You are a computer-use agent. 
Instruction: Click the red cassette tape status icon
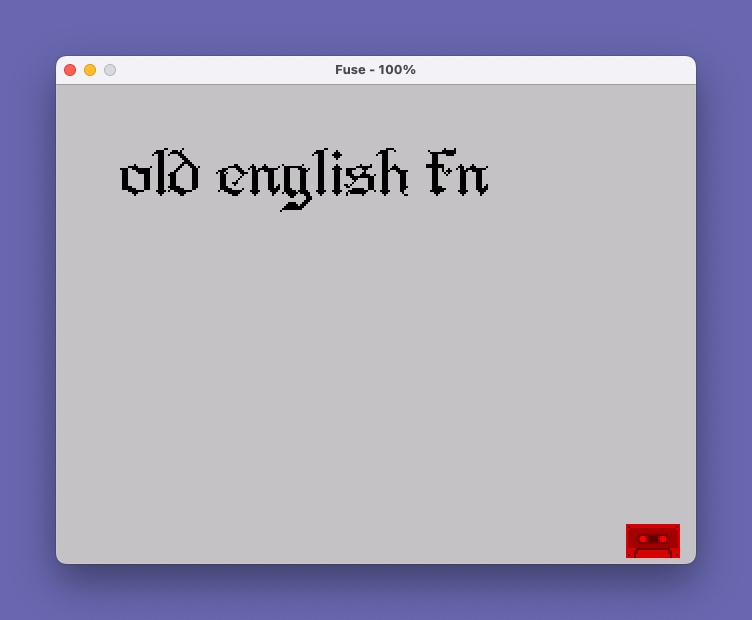point(653,541)
